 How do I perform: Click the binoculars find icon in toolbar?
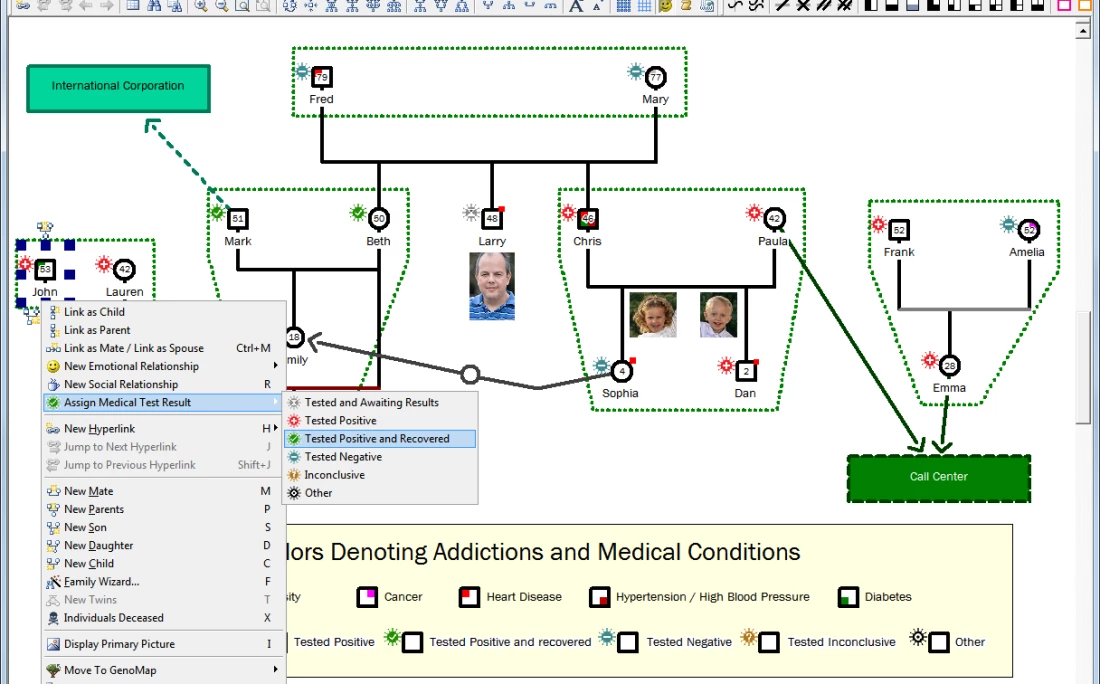point(155,5)
